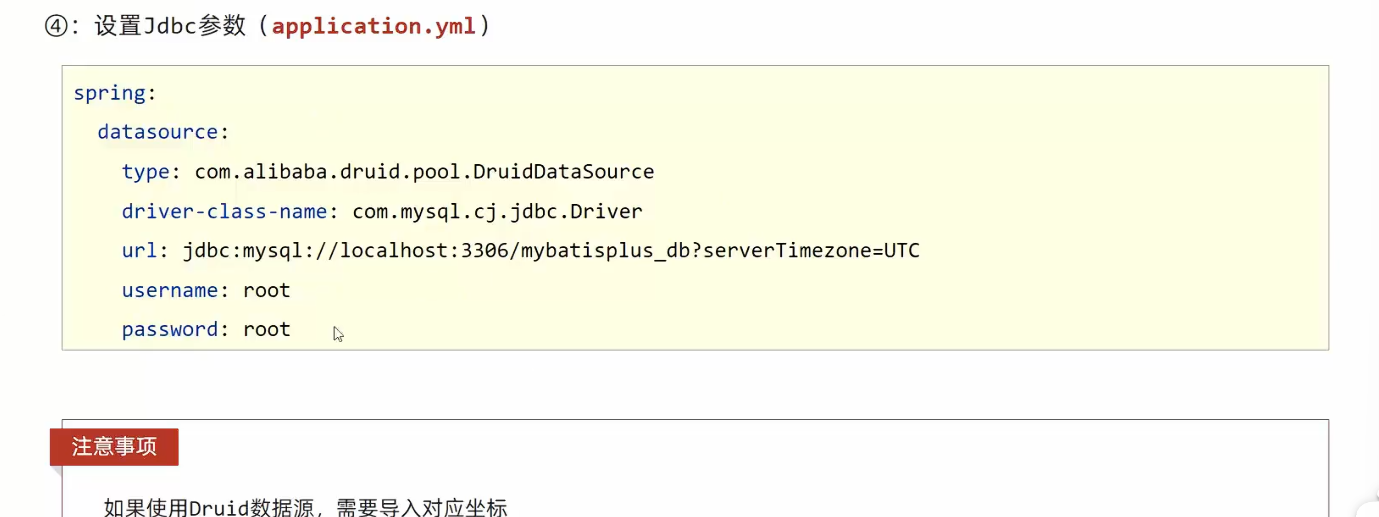Click the type key in the config
The width and height of the screenshot is (1379, 517).
click(x=145, y=172)
